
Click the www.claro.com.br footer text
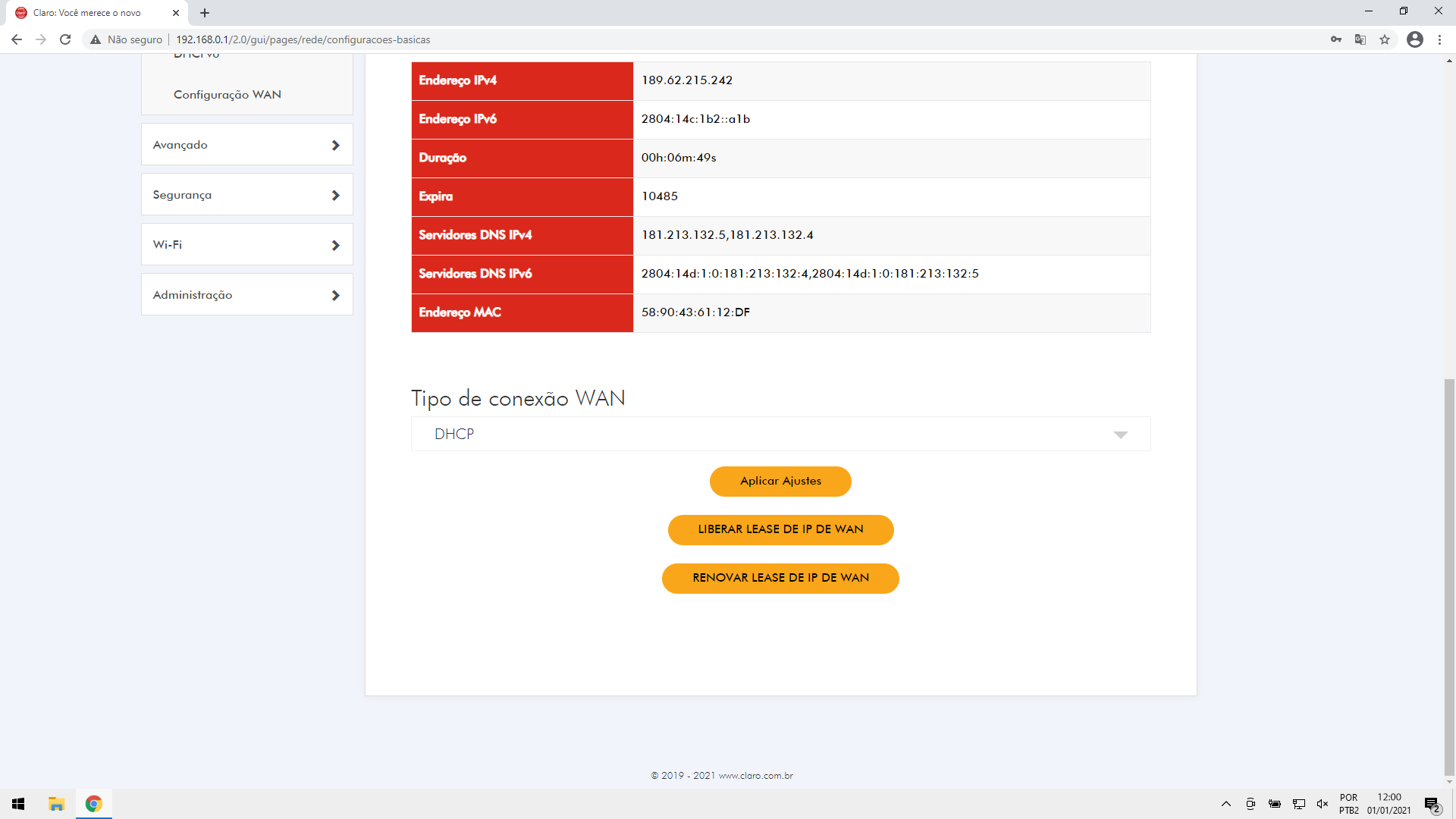(x=756, y=776)
